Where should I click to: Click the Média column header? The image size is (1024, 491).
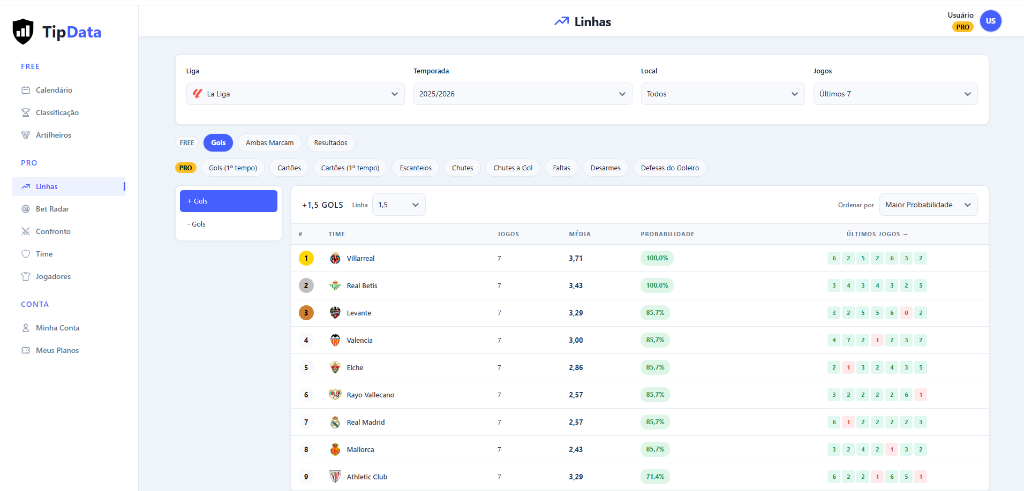point(578,234)
